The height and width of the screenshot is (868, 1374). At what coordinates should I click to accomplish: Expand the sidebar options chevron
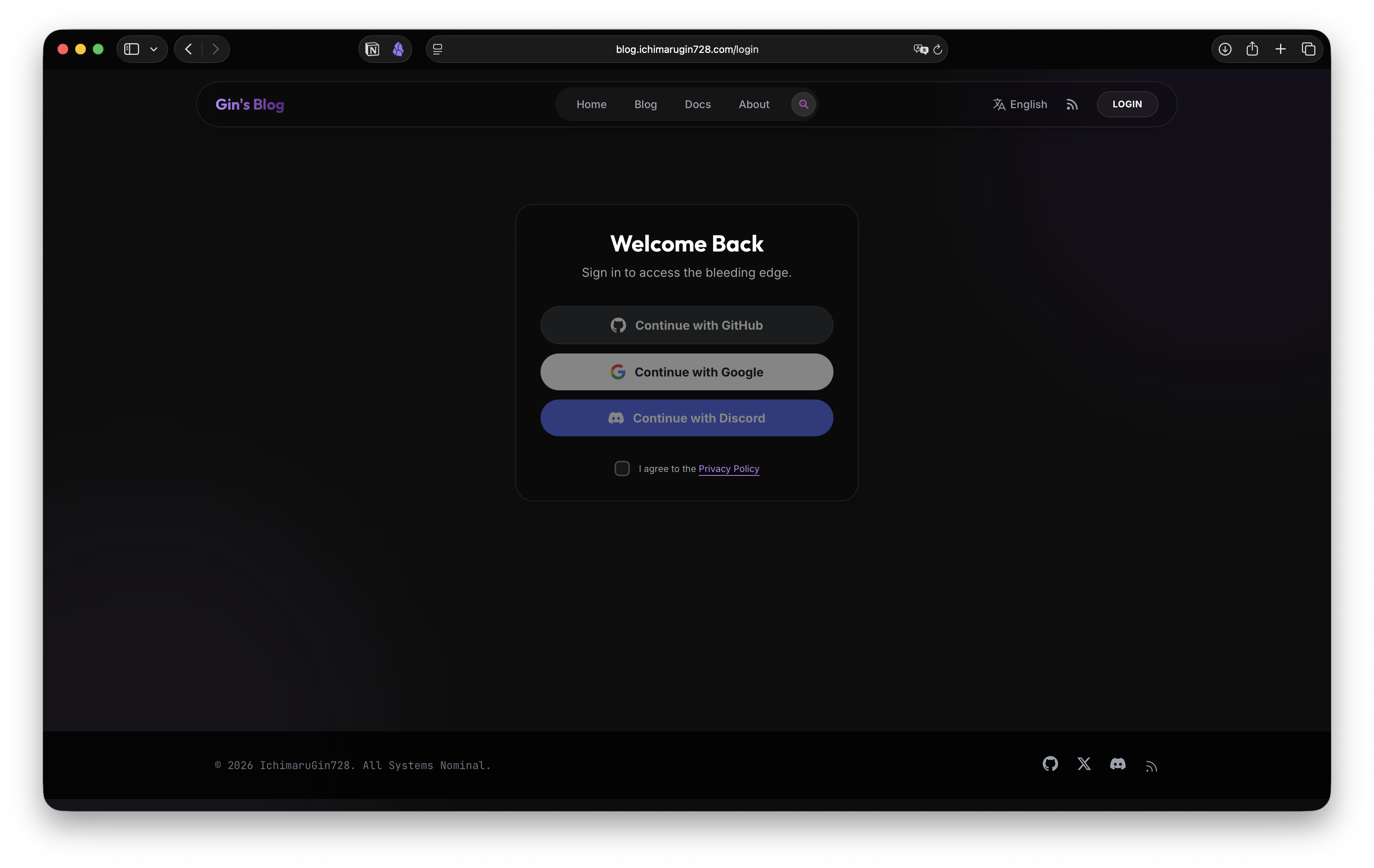click(153, 49)
